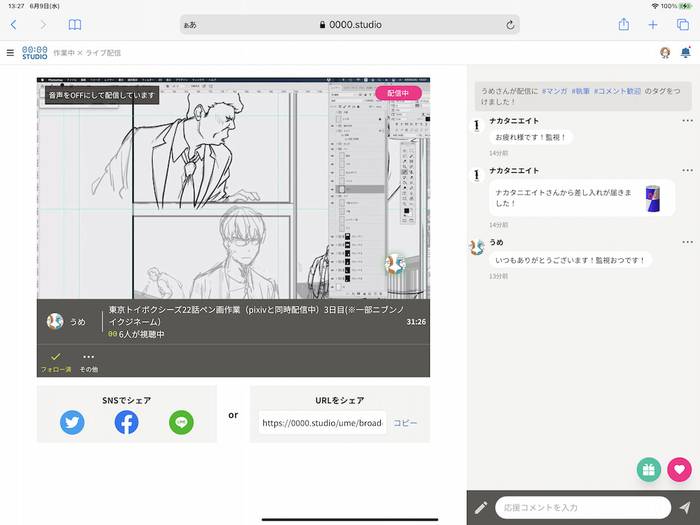The width and height of the screenshot is (700, 525).
Task: Share to Twitter
Action: (72, 422)
